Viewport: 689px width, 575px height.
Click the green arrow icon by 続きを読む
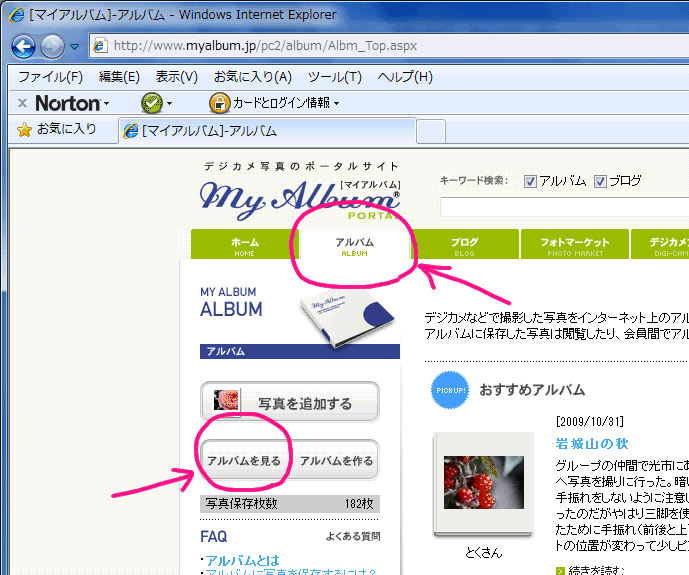click(560, 571)
